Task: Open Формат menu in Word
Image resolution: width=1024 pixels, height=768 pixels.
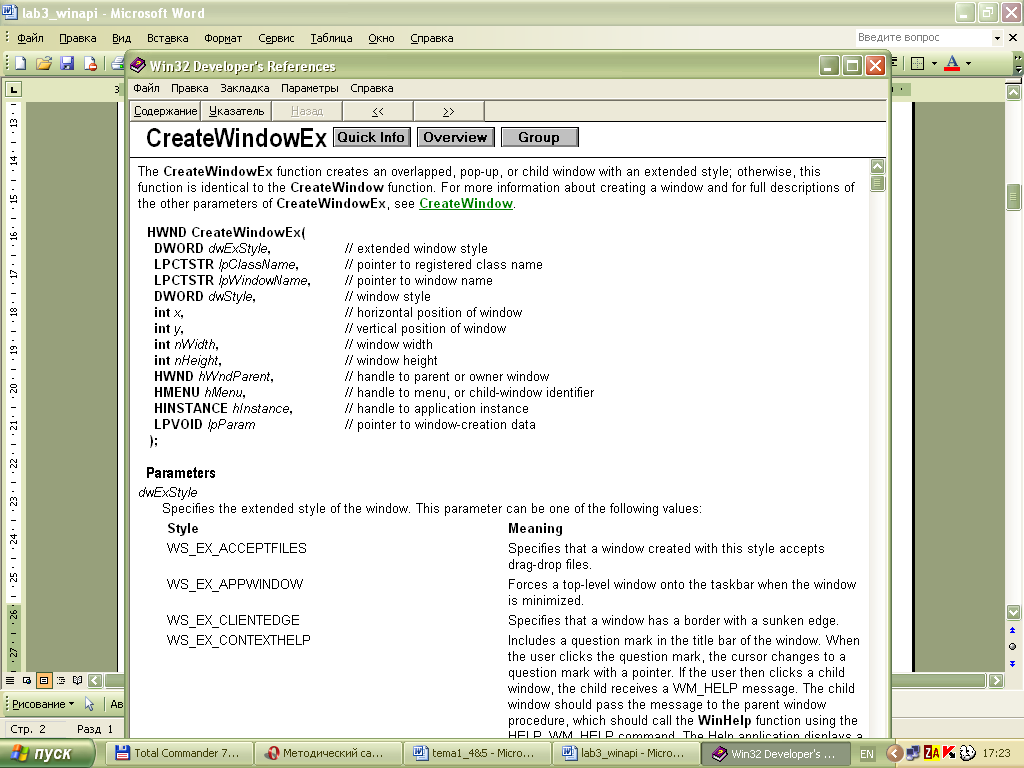Action: (x=223, y=38)
